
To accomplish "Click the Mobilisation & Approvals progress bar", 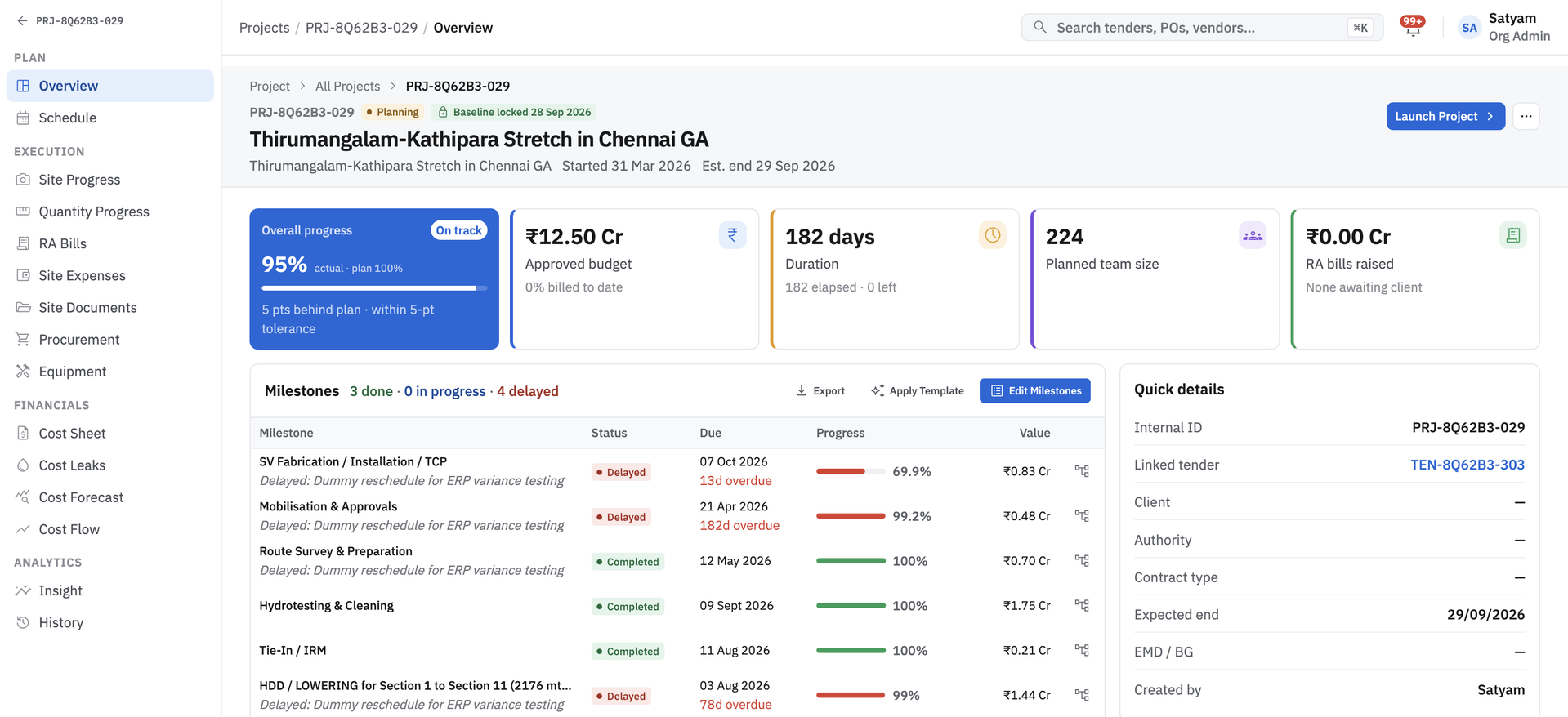I will 851,516.
